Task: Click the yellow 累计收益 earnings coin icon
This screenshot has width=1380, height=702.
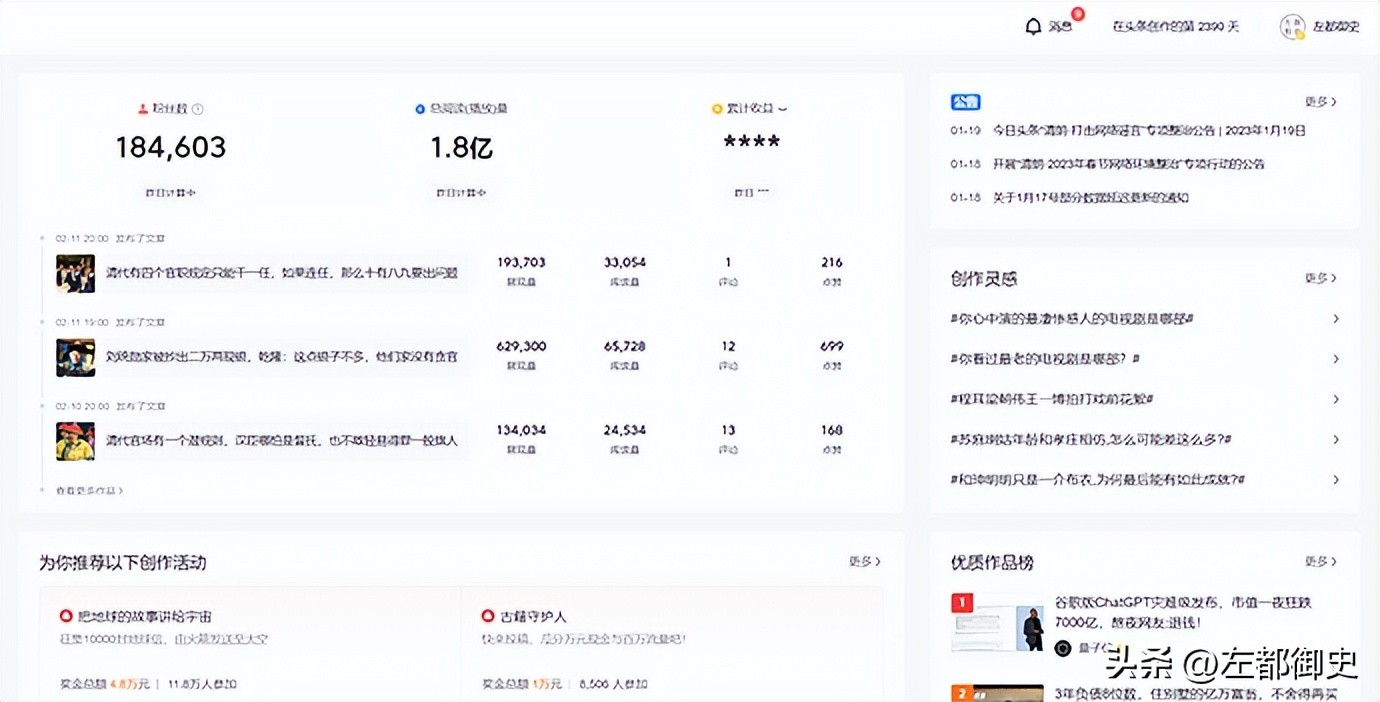Action: tap(716, 108)
